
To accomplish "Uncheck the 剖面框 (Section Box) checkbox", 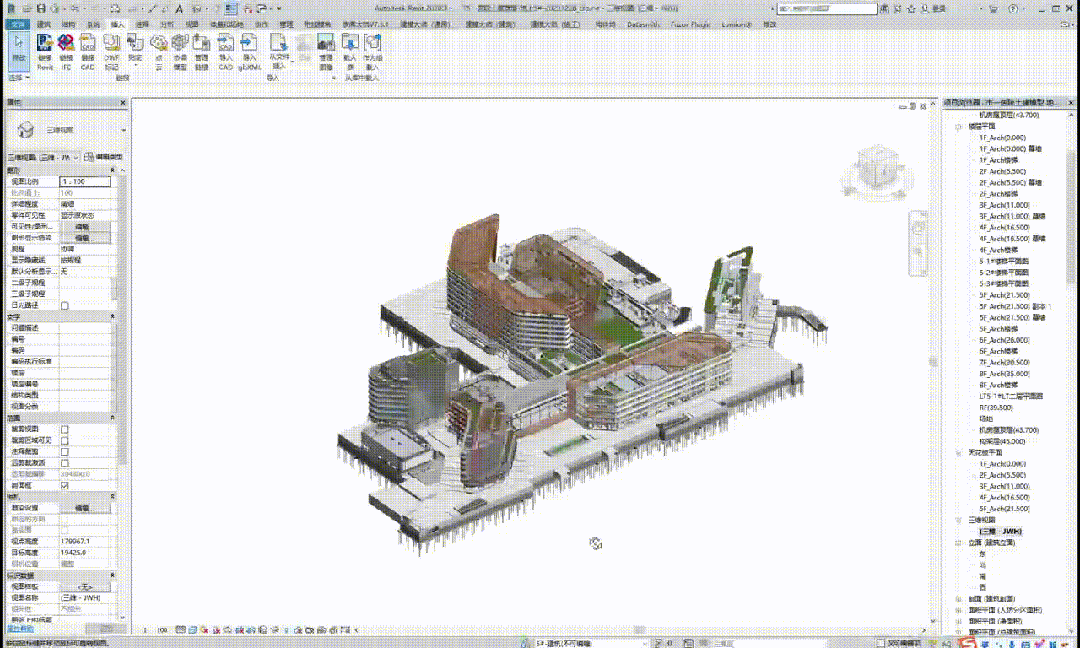I will click(65, 485).
